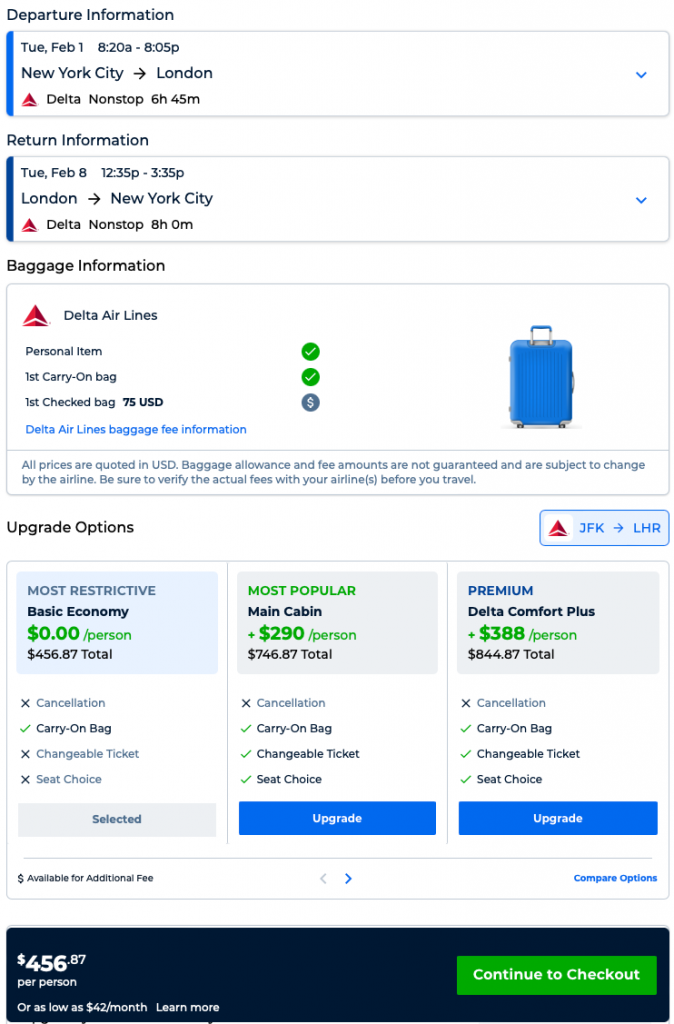The width and height of the screenshot is (674, 1024).
Task: Click the Delta logo on departure flight
Action: pyautogui.click(x=30, y=99)
